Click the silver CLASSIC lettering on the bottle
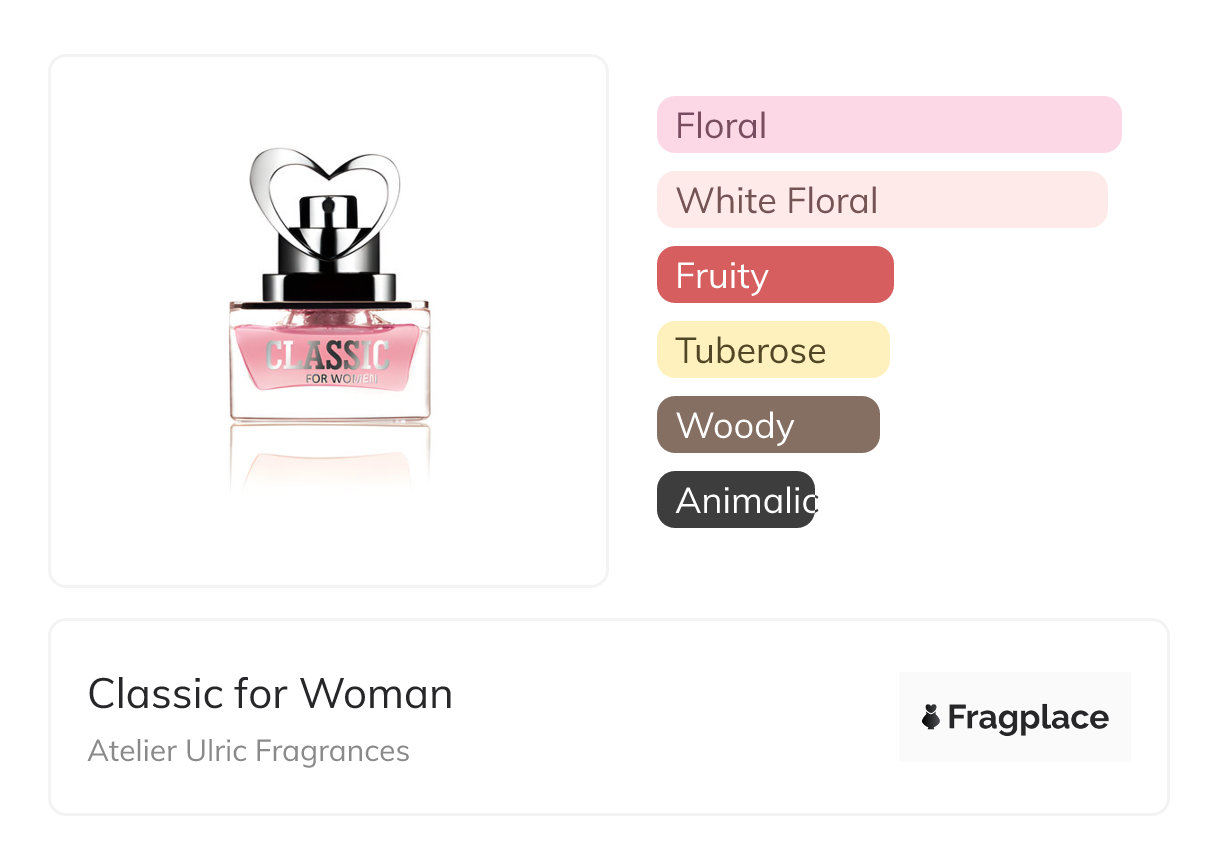The height and width of the screenshot is (864, 1218). point(327,357)
